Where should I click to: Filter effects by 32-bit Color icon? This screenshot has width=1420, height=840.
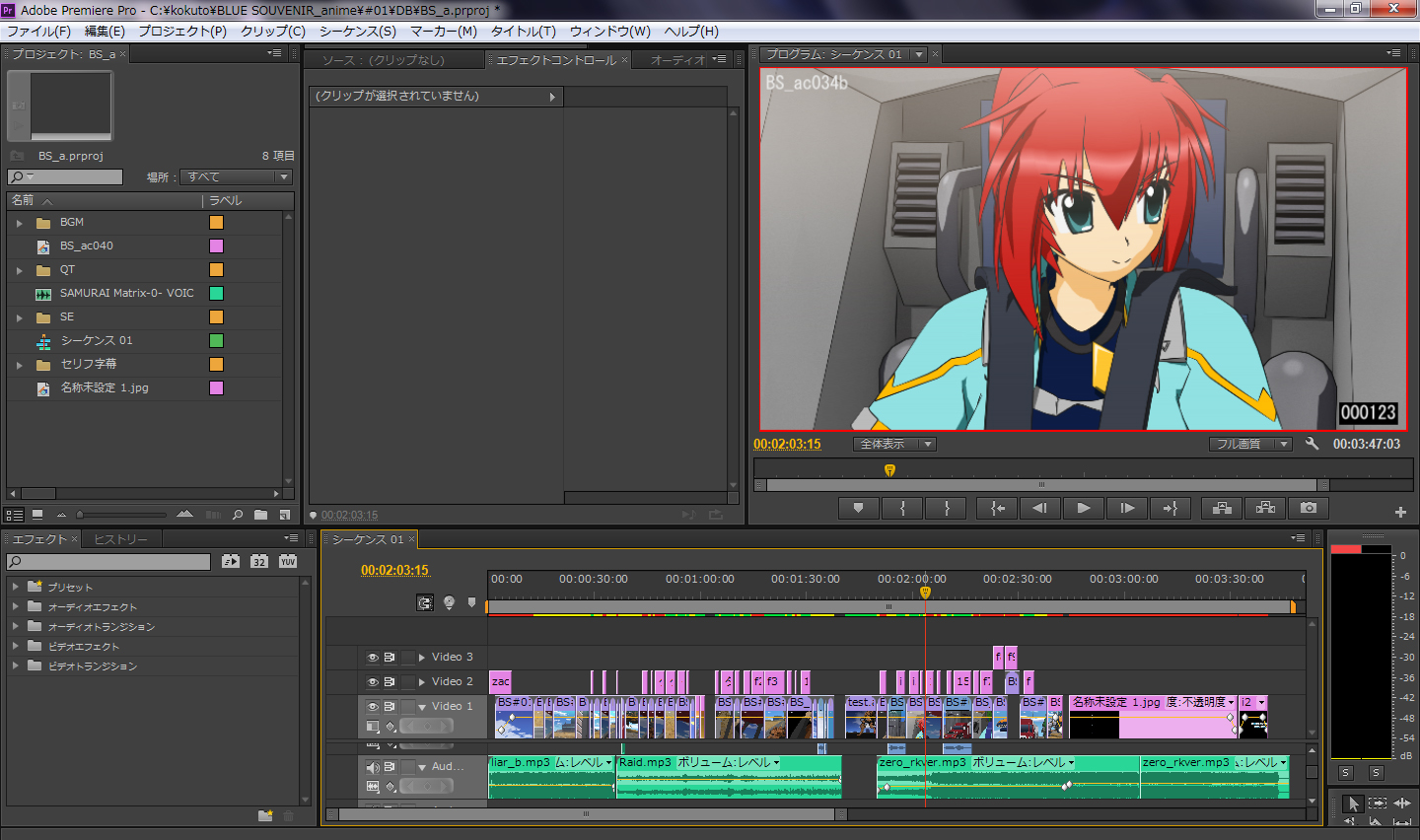point(259,561)
